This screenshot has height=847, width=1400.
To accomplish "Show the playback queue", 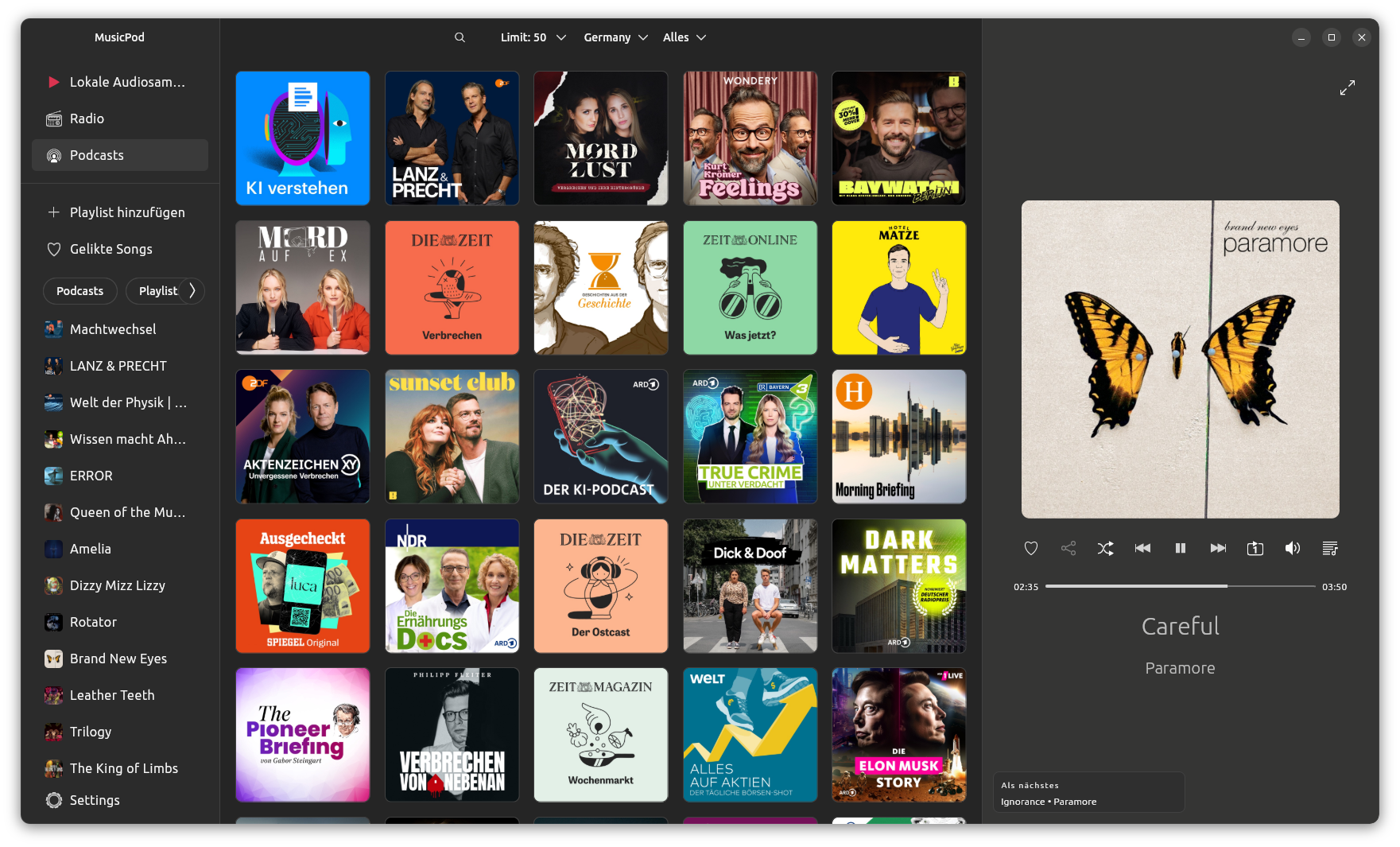I will tap(1330, 548).
